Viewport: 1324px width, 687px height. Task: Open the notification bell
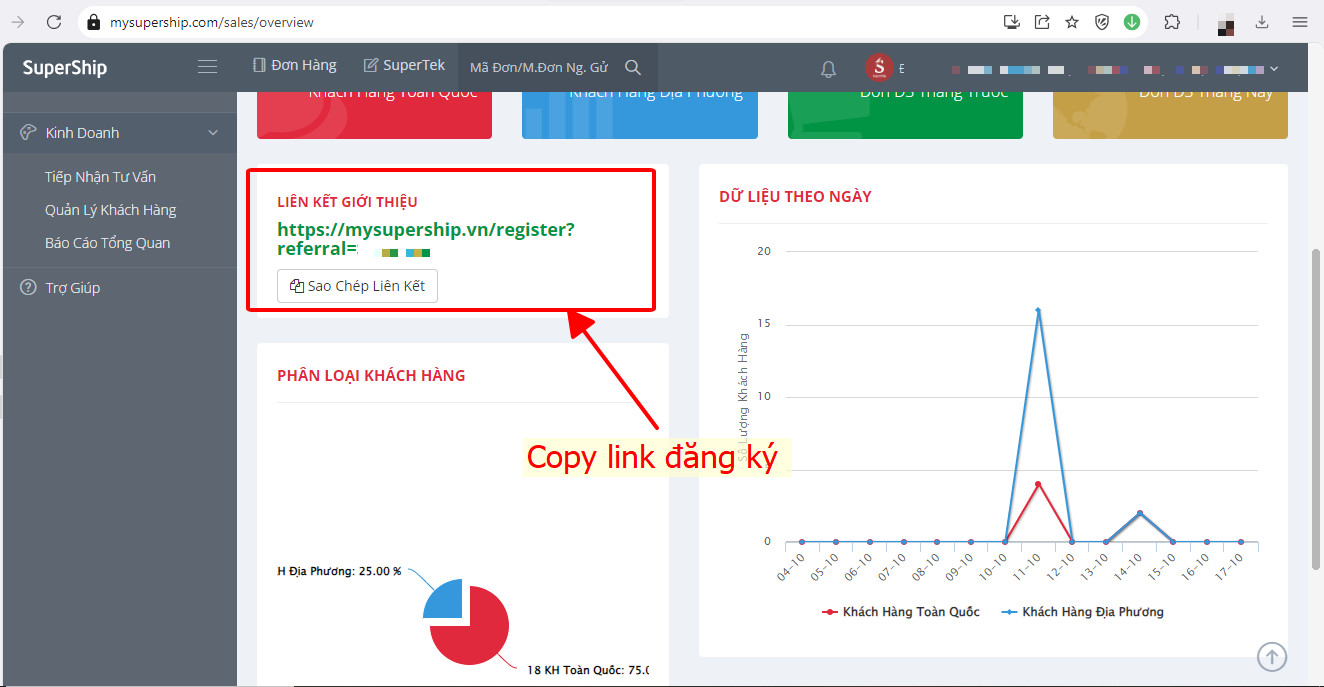coord(828,69)
